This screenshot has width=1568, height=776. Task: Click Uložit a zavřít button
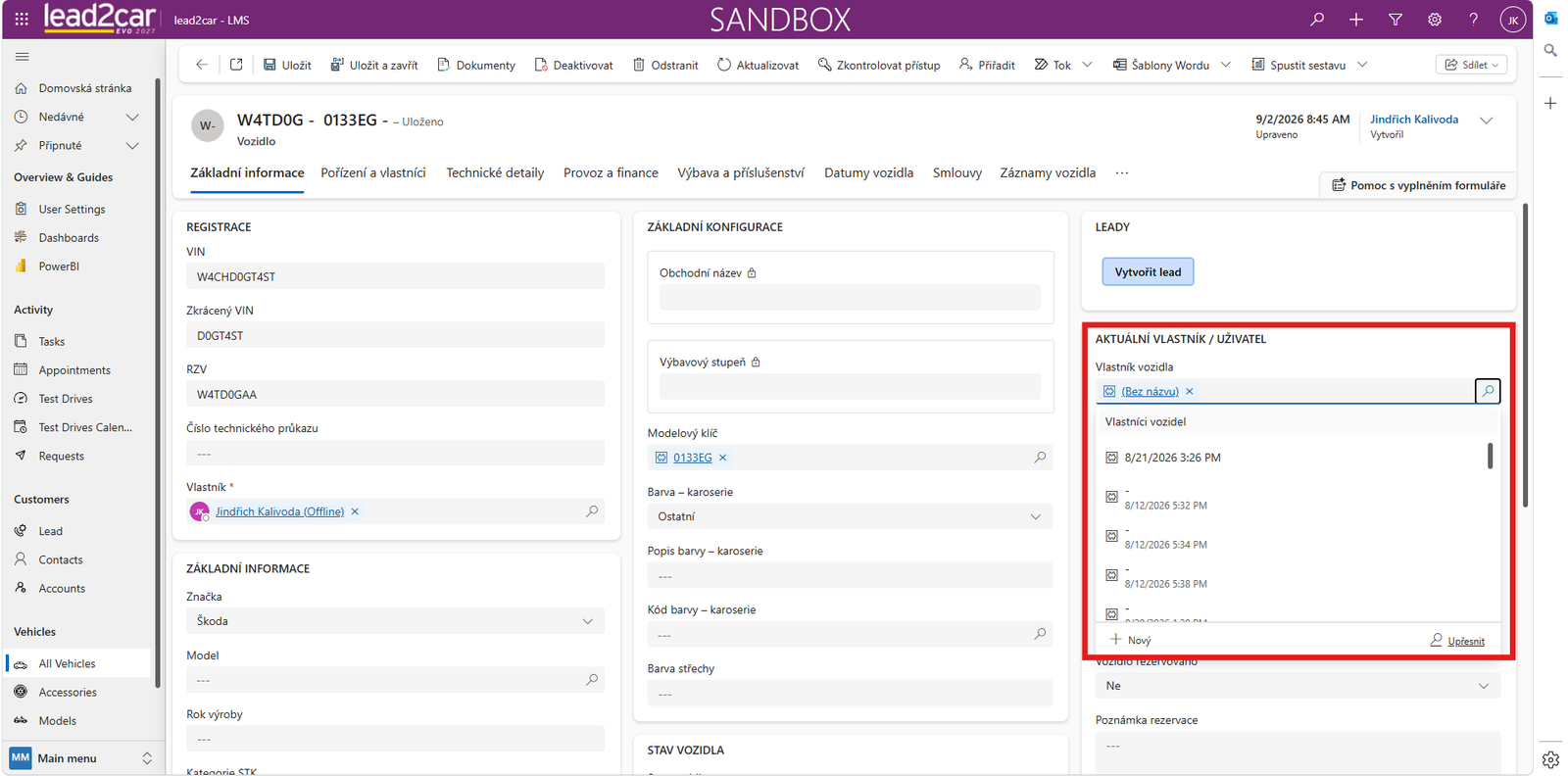click(373, 65)
